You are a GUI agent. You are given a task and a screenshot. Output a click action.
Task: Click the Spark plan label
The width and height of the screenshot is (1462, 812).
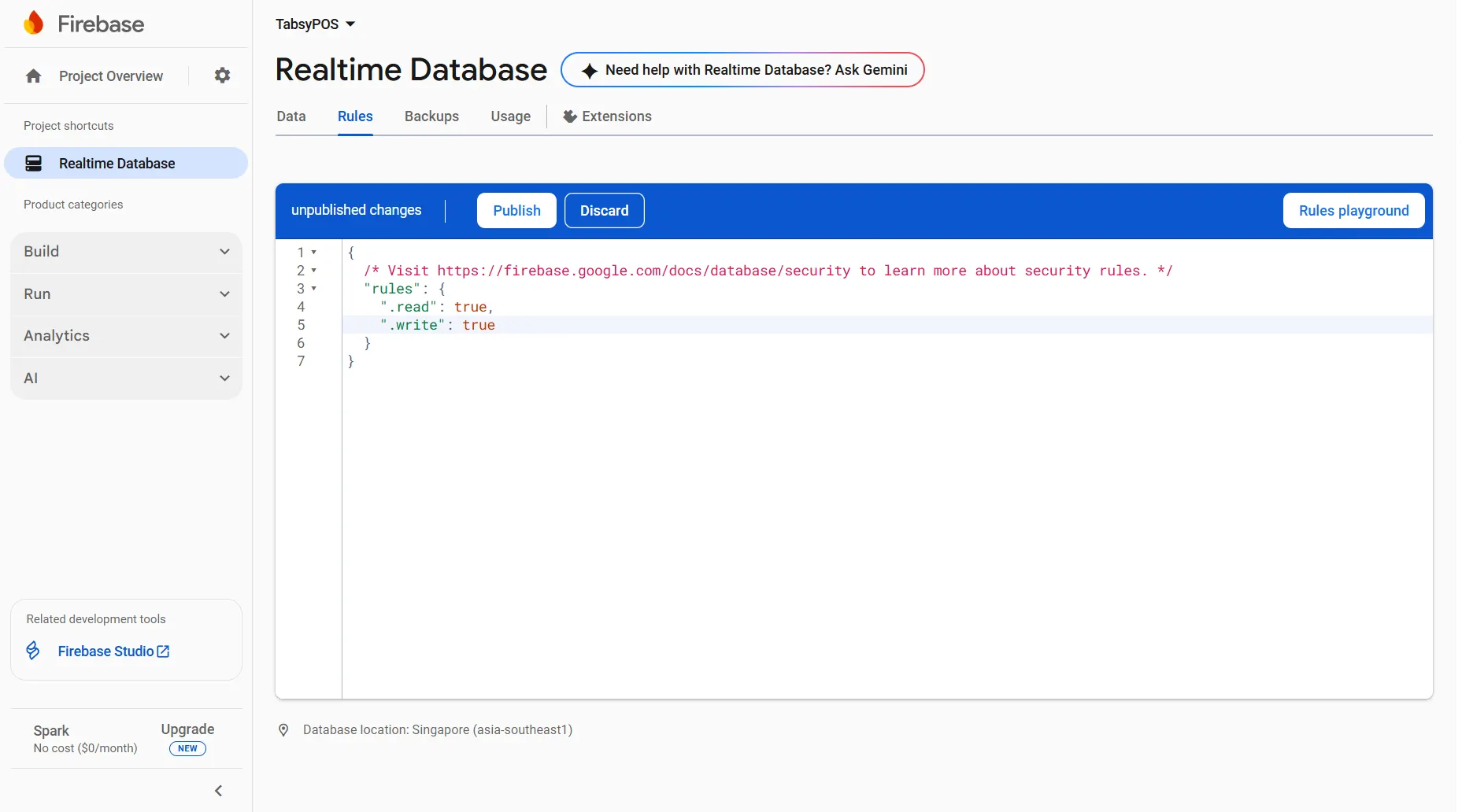click(x=51, y=731)
